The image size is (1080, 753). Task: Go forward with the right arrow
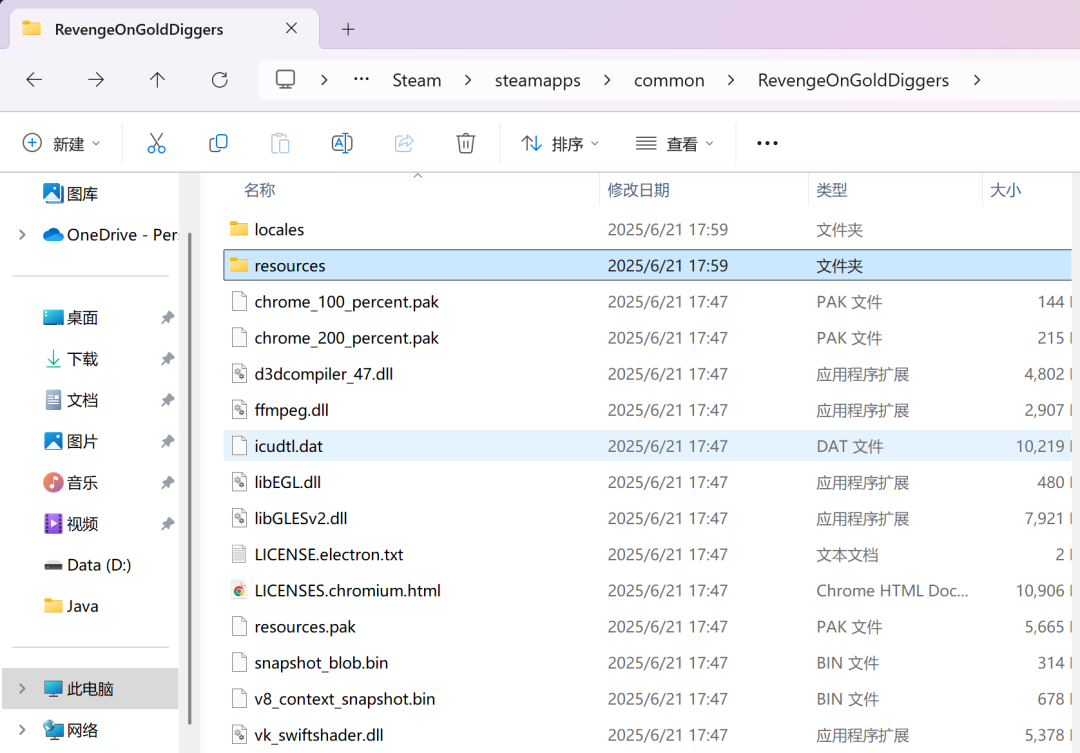[x=96, y=80]
